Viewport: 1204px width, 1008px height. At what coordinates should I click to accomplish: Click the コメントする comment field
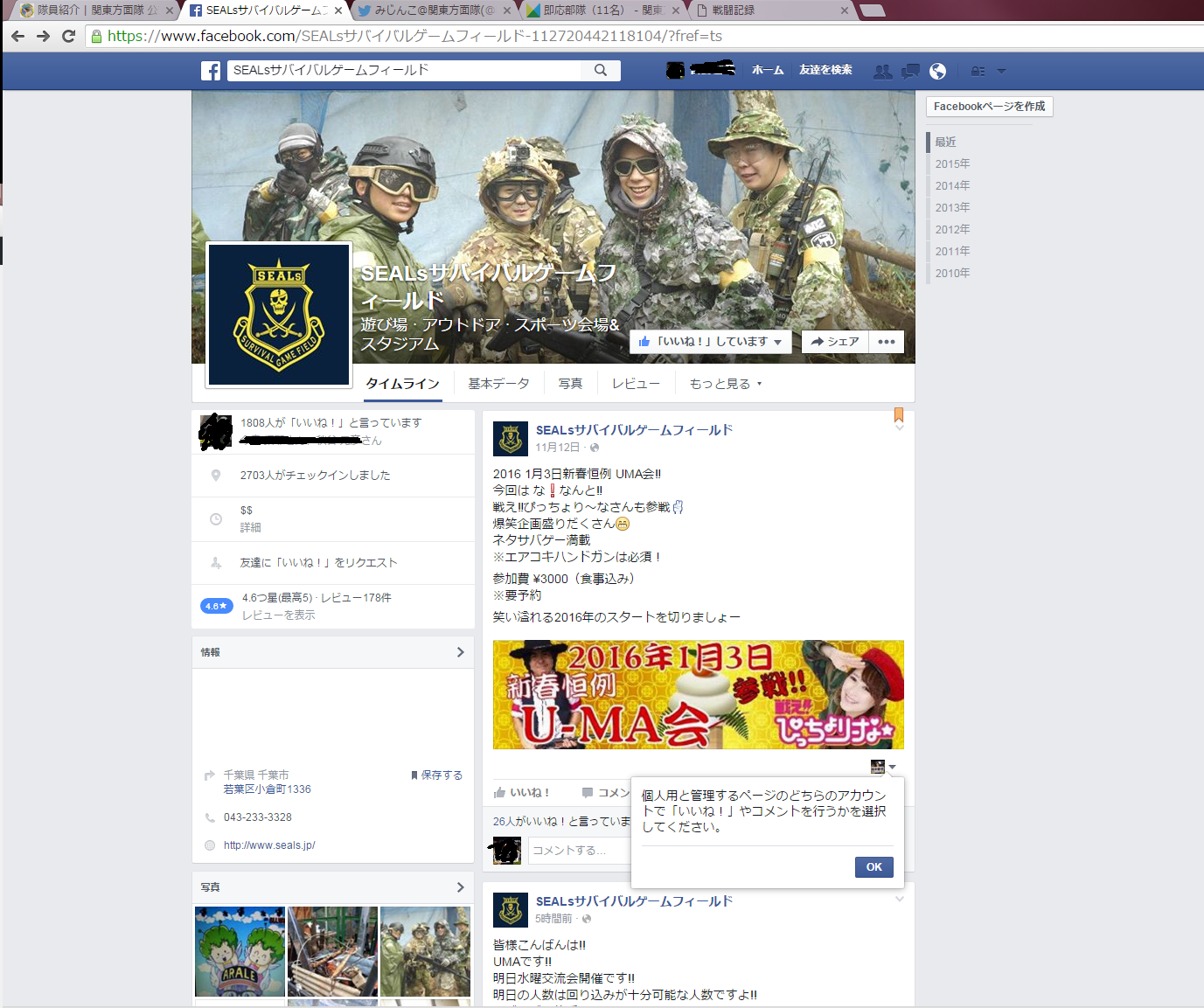click(579, 851)
